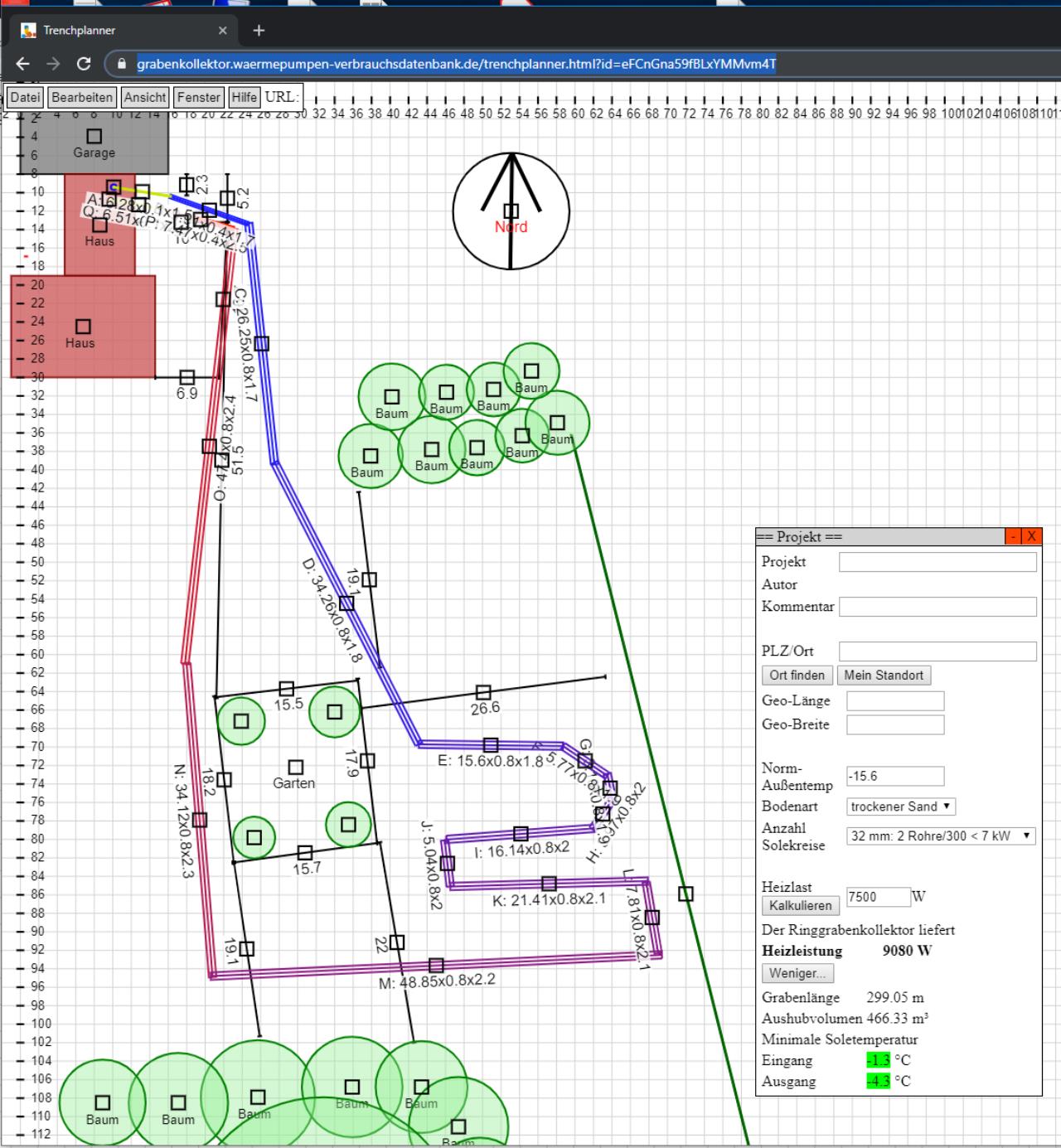
Task: Select the lower Haus object handle
Action: pyautogui.click(x=83, y=327)
